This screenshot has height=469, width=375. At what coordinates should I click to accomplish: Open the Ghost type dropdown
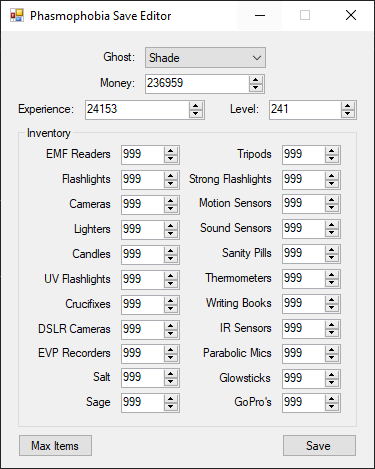coord(205,58)
